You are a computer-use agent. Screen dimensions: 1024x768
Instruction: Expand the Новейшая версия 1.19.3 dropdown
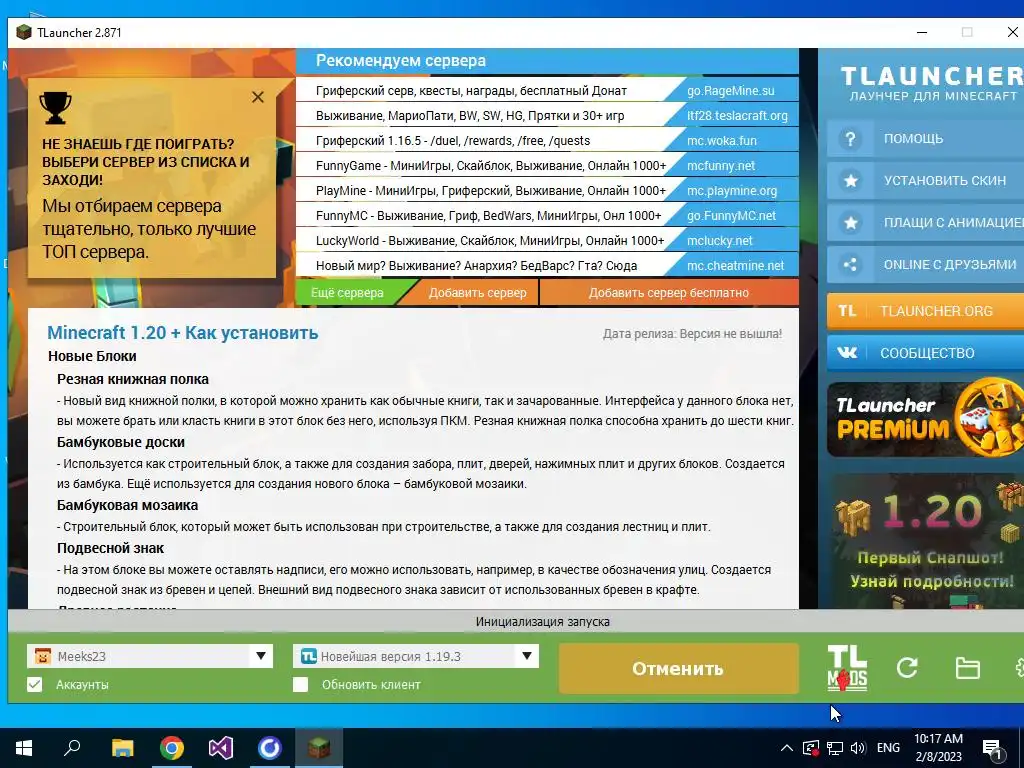click(x=526, y=656)
